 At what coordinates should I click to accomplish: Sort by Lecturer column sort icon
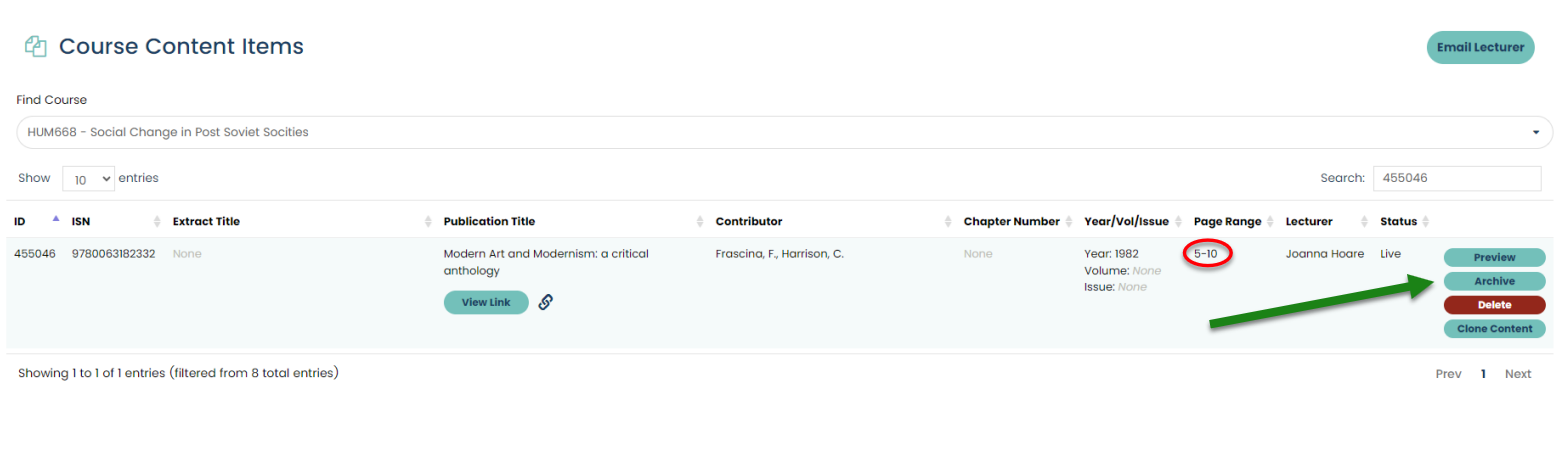point(1364,221)
